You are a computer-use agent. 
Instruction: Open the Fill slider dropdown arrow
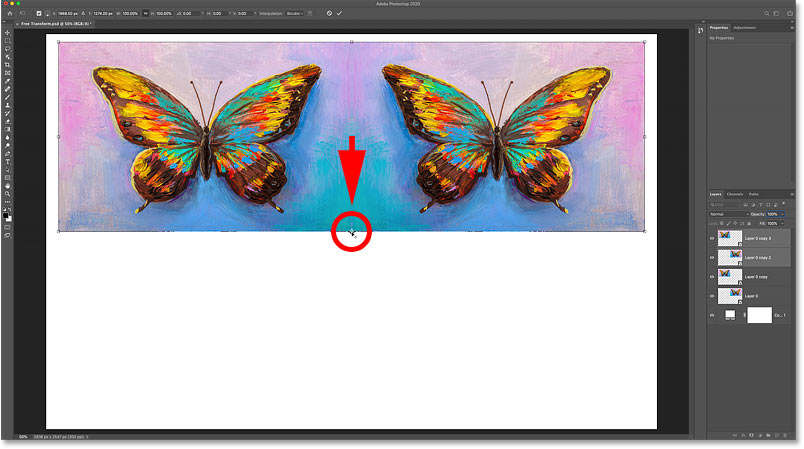[x=782, y=223]
